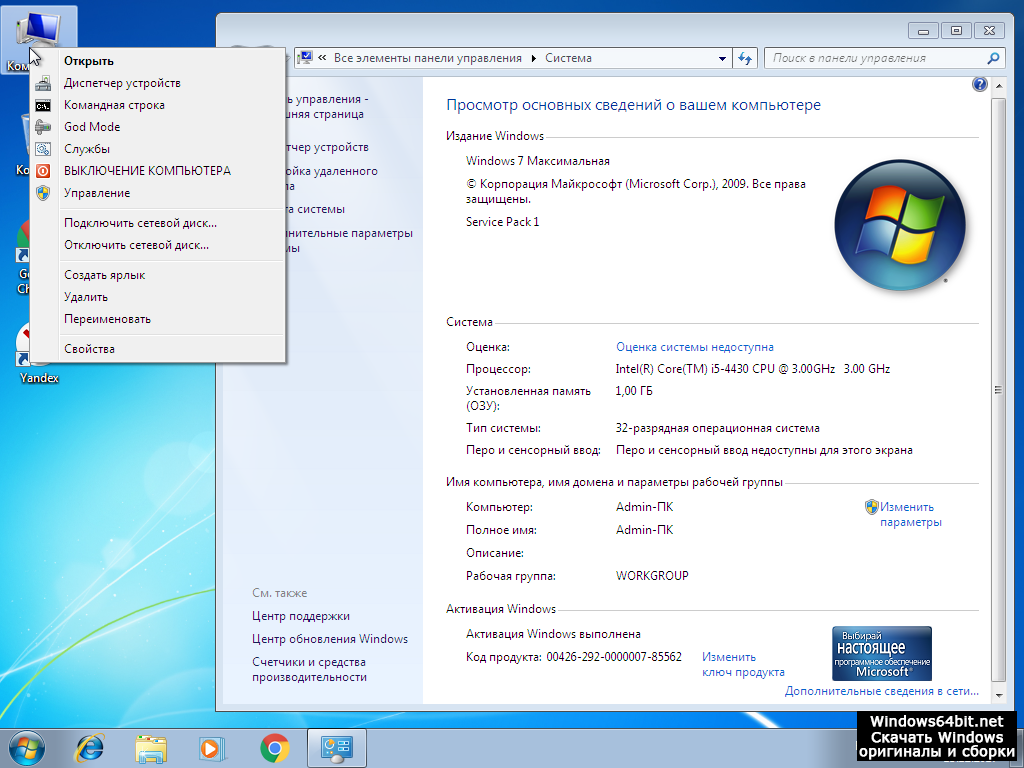The image size is (1024, 768).
Task: Select the Computer desktop icon
Action: click(x=39, y=39)
